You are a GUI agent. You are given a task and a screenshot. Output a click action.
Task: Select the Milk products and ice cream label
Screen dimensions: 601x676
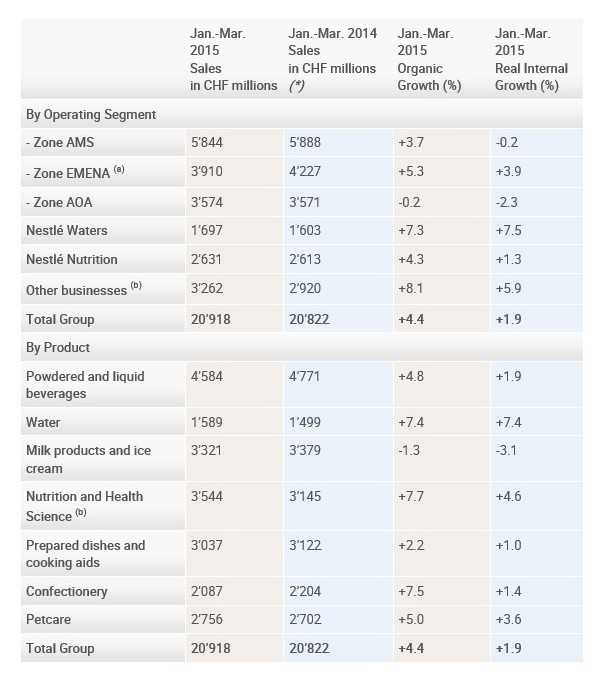click(87, 459)
